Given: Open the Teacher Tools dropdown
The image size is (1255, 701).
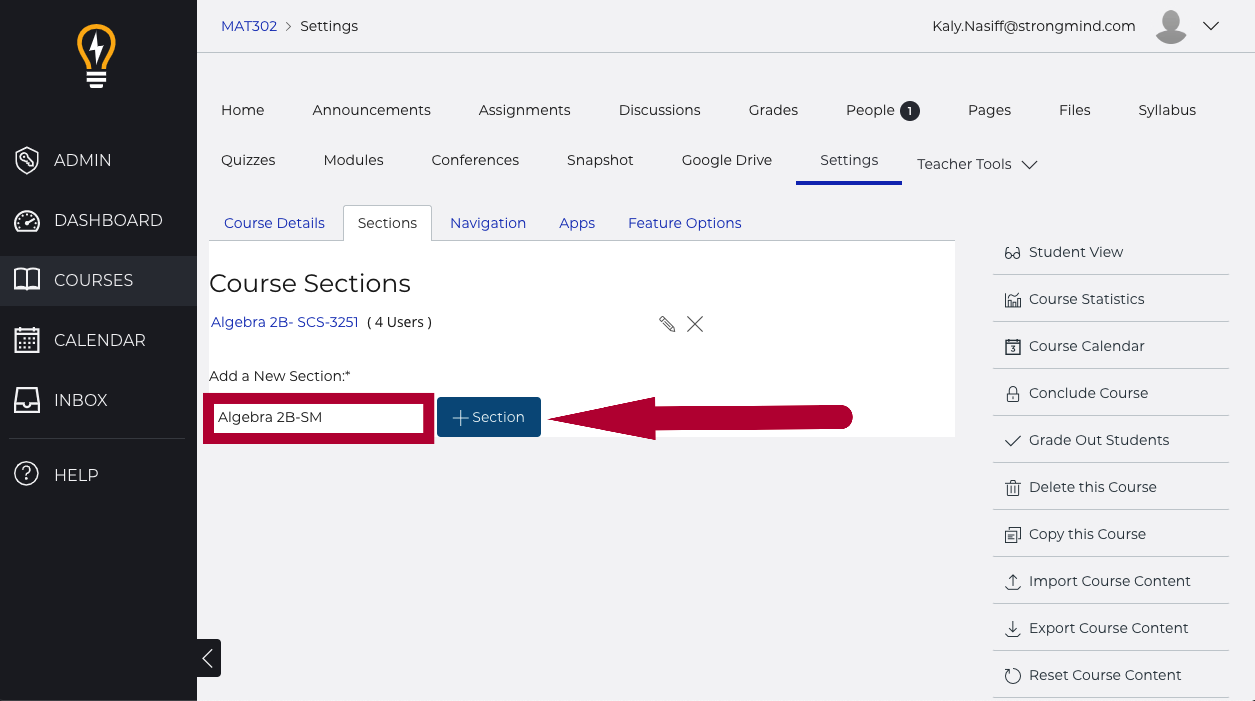Looking at the screenshot, I should click(977, 164).
